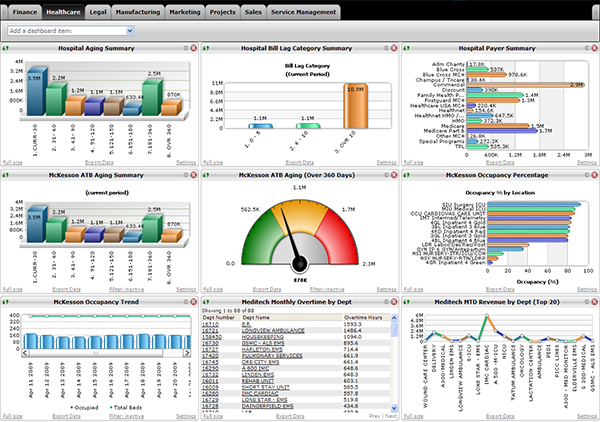This screenshot has height=422, width=600.
Task: Open the Legal tab
Action: 98,12
